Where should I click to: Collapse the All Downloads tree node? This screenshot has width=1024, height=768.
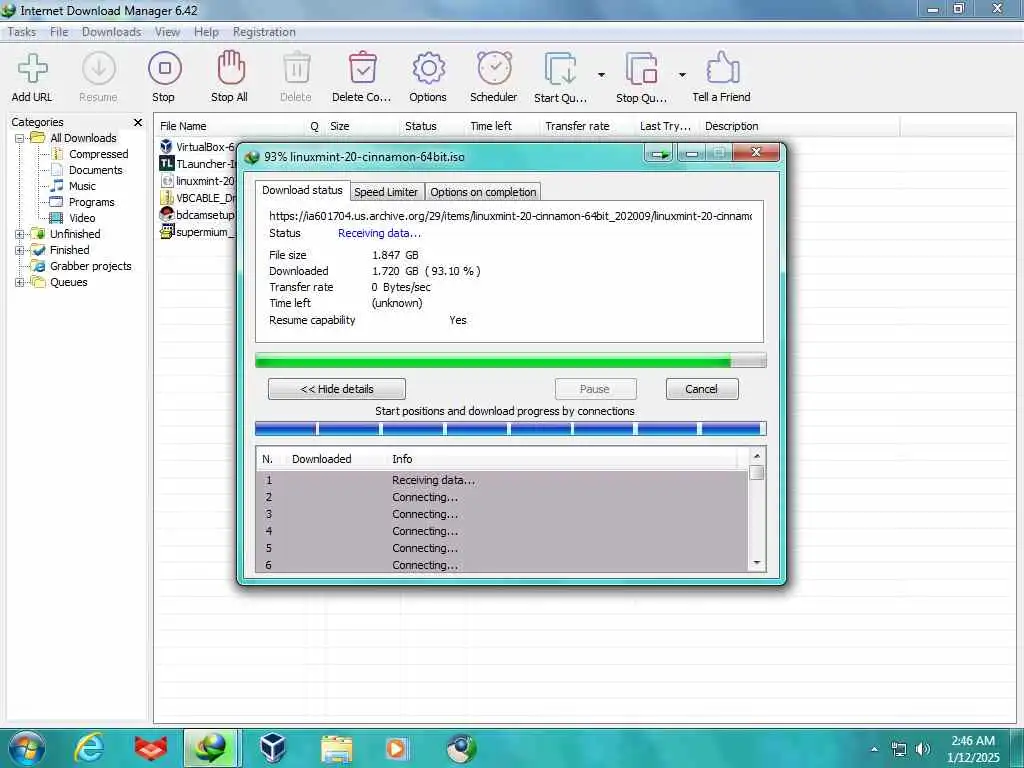pos(20,138)
